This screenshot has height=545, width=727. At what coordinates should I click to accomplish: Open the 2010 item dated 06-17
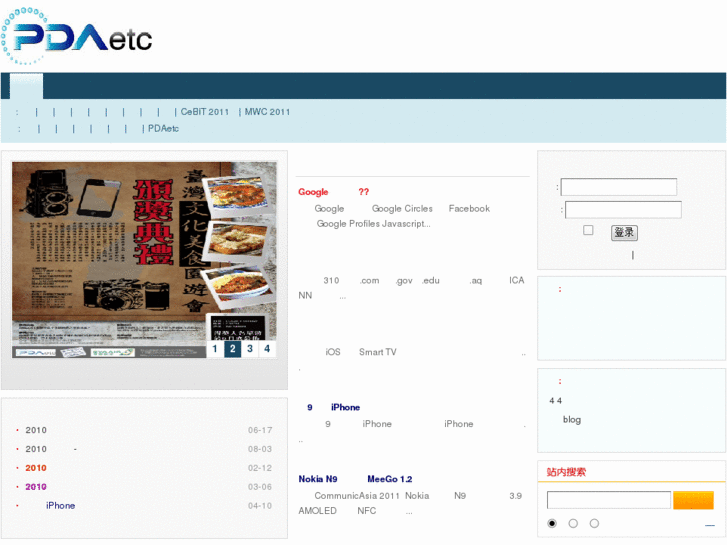point(36,430)
